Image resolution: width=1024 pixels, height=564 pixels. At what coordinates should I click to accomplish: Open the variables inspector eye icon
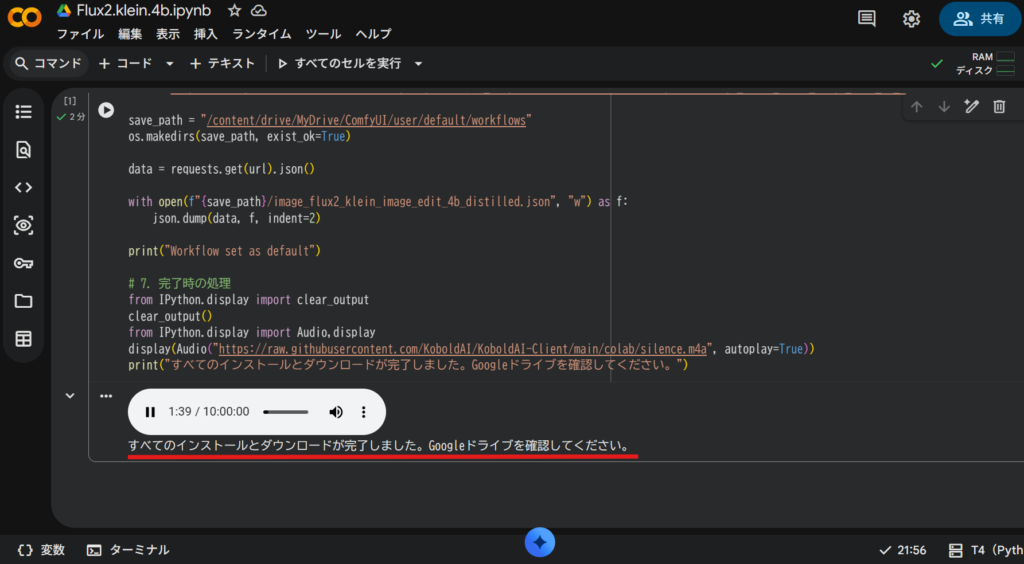[23, 225]
